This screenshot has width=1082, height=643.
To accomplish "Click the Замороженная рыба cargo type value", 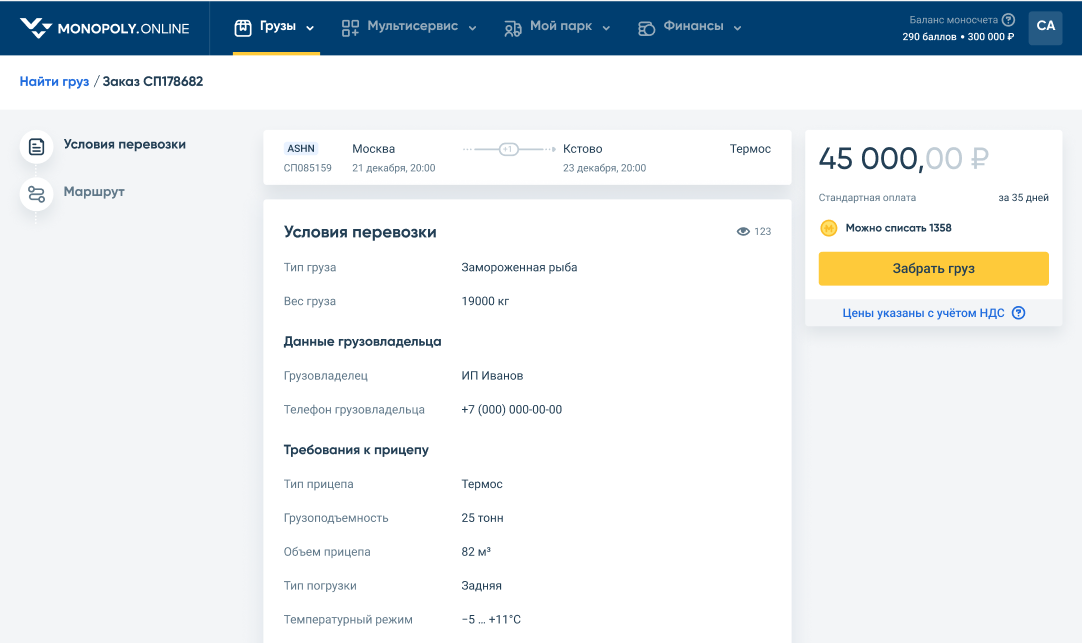I will click(519, 267).
